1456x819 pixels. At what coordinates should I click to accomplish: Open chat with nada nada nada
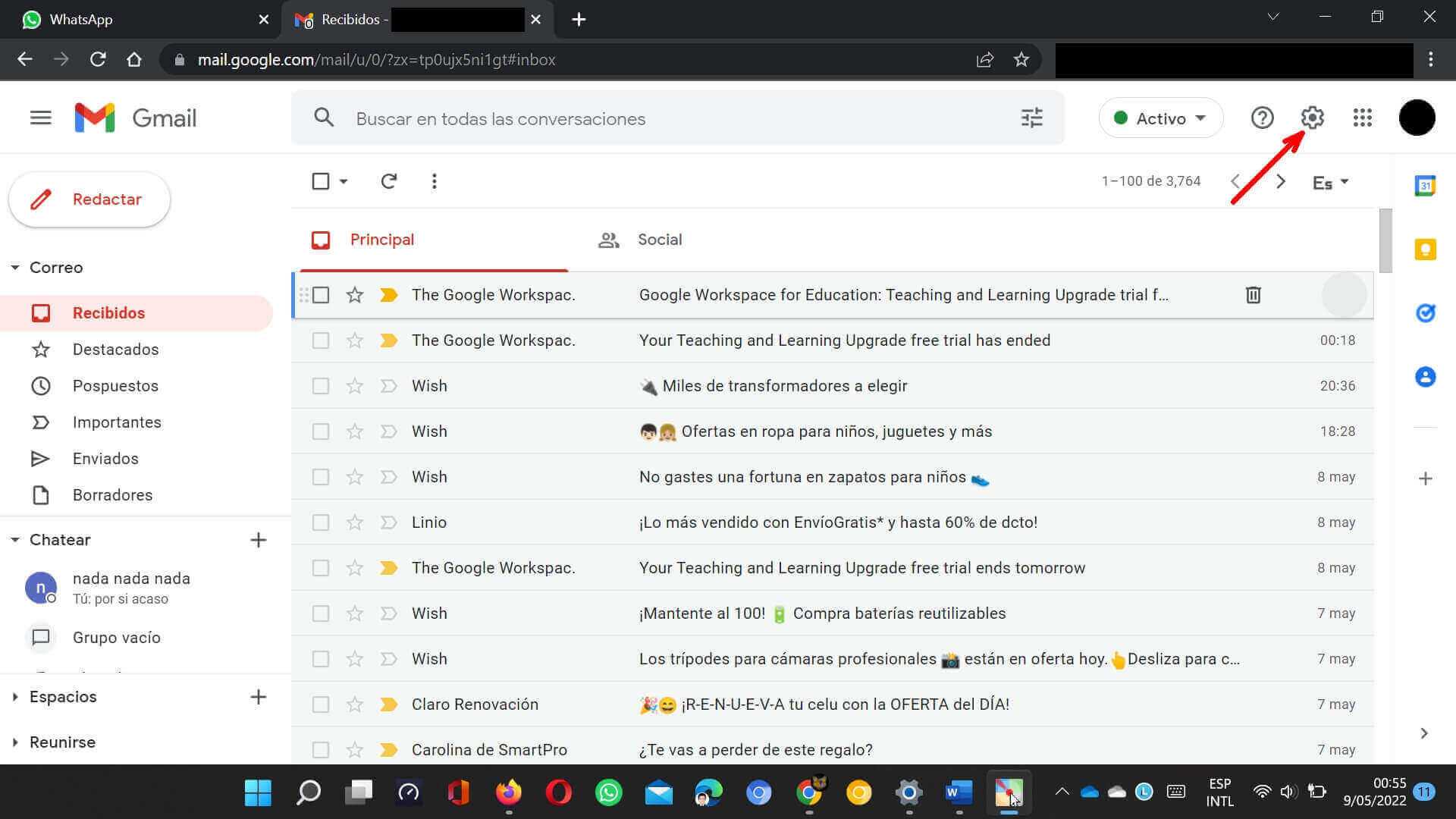click(136, 588)
